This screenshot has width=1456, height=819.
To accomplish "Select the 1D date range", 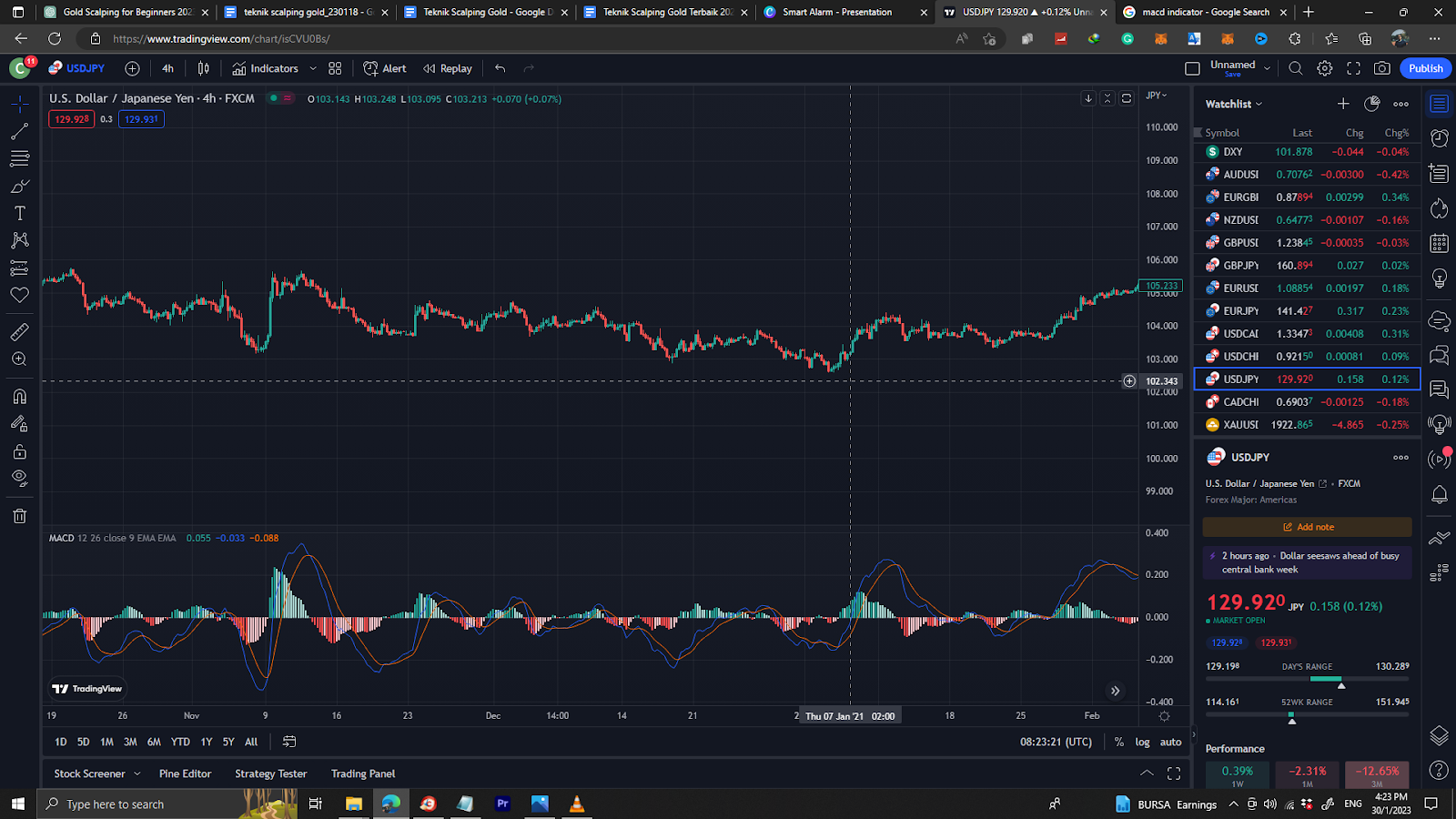I will pos(61,742).
